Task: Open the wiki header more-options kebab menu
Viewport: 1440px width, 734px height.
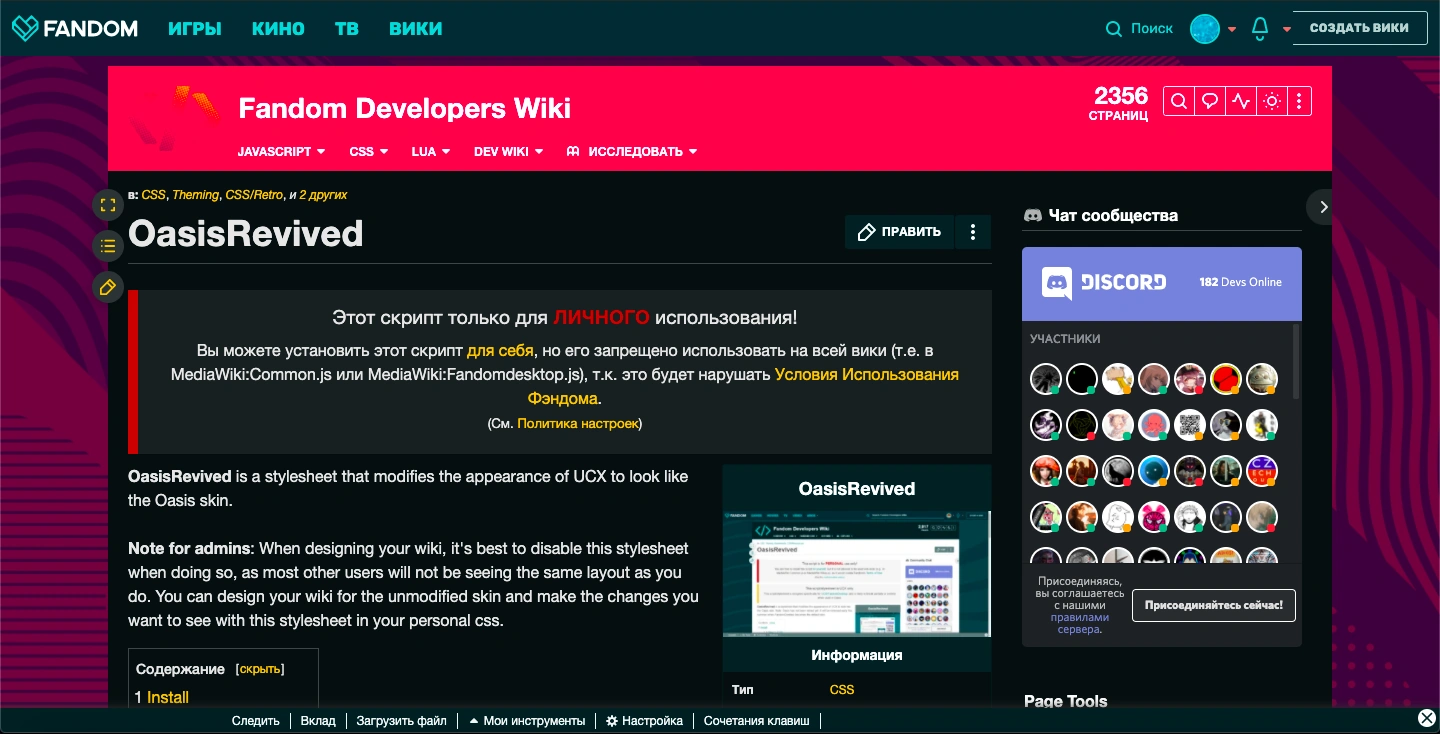Action: click(x=1299, y=101)
